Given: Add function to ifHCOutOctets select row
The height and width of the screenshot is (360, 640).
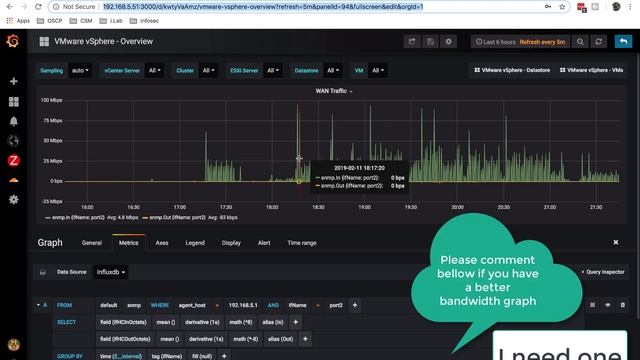Looking at the screenshot, I should coord(305,339).
